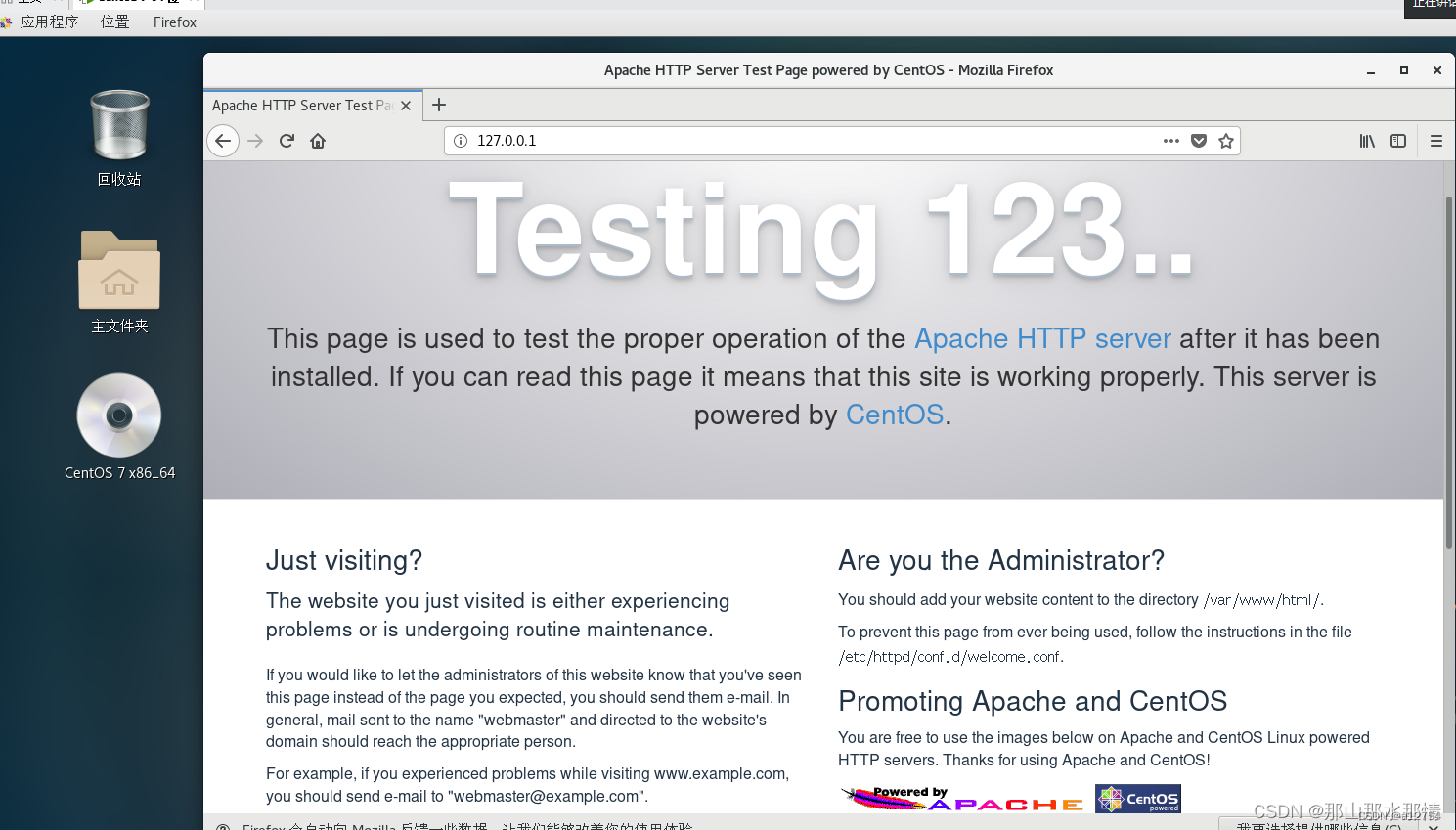Save the page to Pocket
This screenshot has height=830, width=1456.
[x=1199, y=140]
